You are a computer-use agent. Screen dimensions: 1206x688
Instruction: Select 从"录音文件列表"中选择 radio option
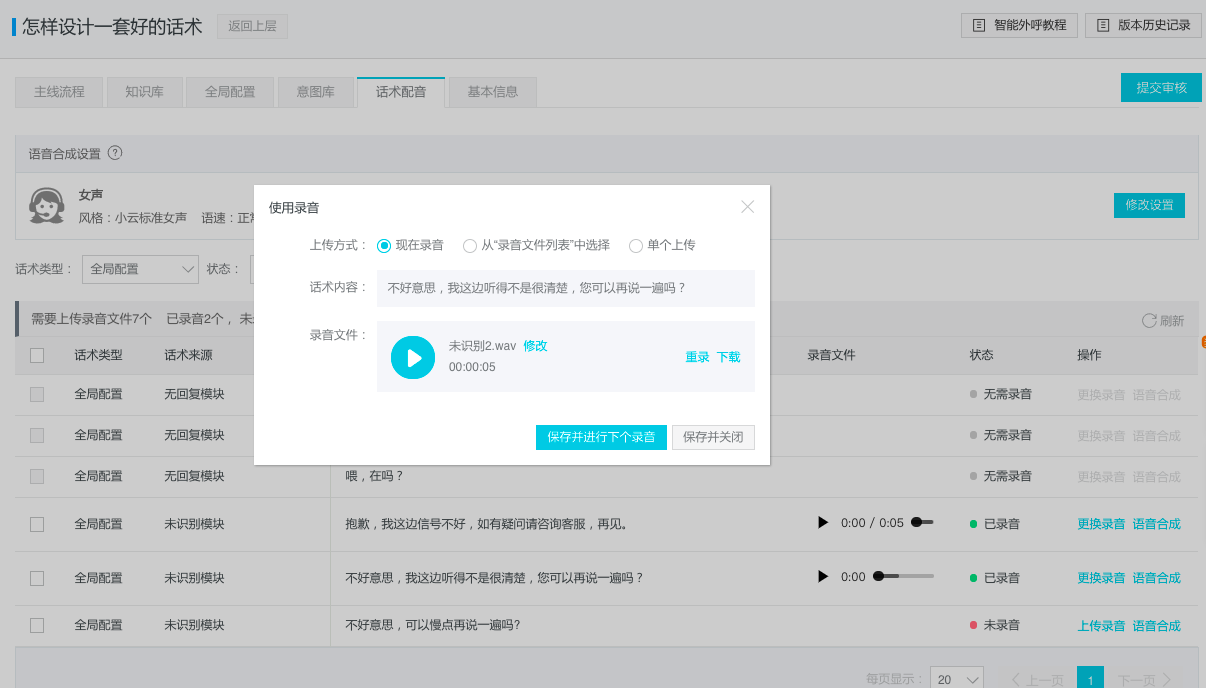tap(470, 245)
